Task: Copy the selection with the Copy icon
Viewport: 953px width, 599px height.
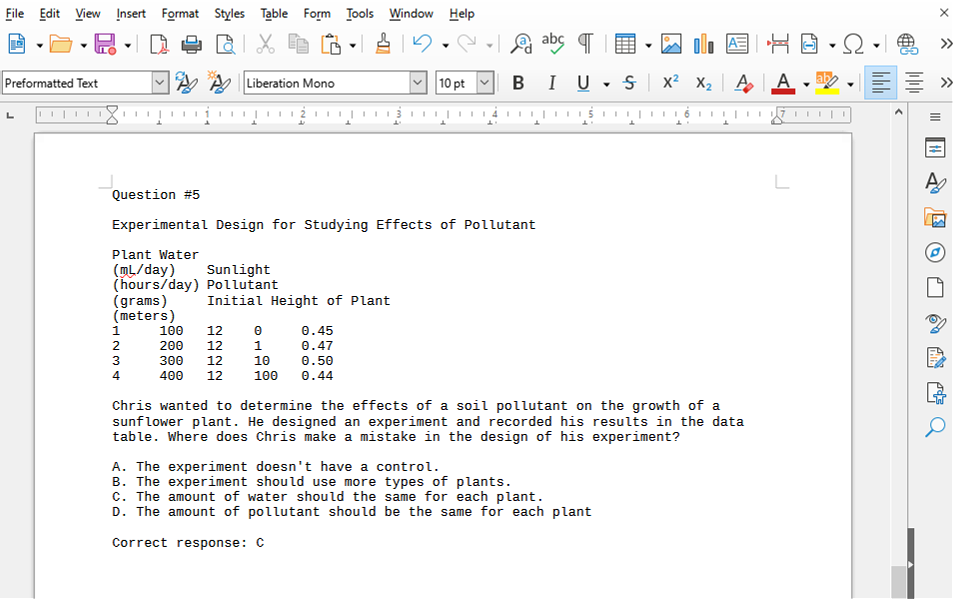Action: coord(298,44)
